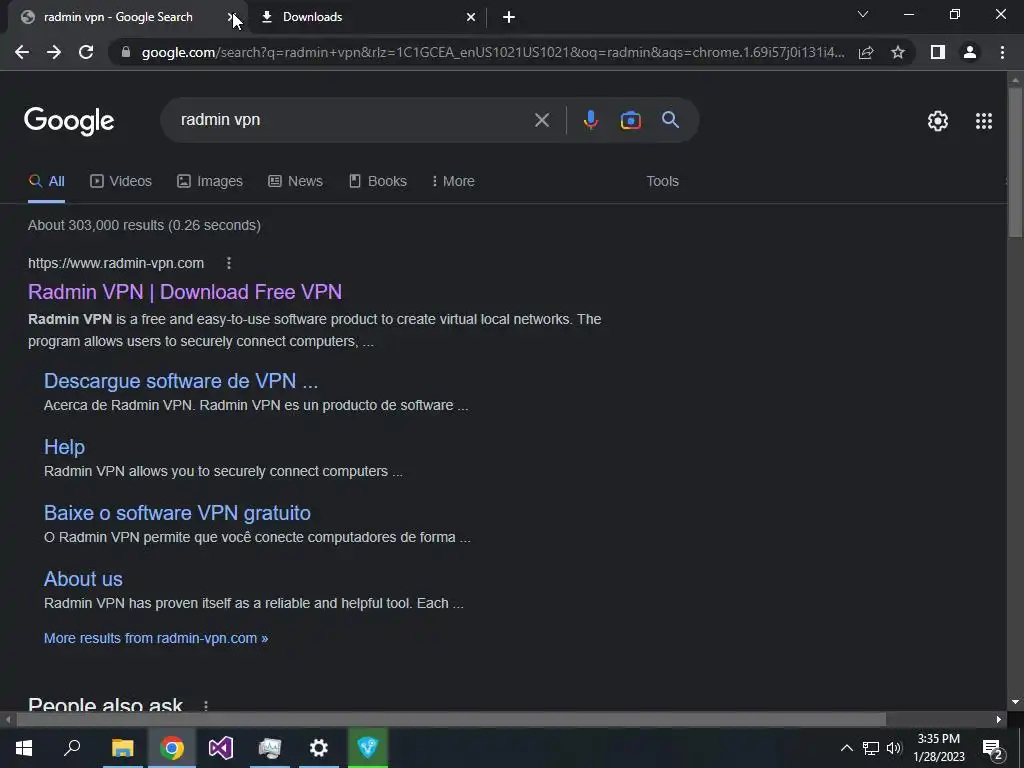Search by voice microphone
The image size is (1024, 768).
click(x=590, y=120)
